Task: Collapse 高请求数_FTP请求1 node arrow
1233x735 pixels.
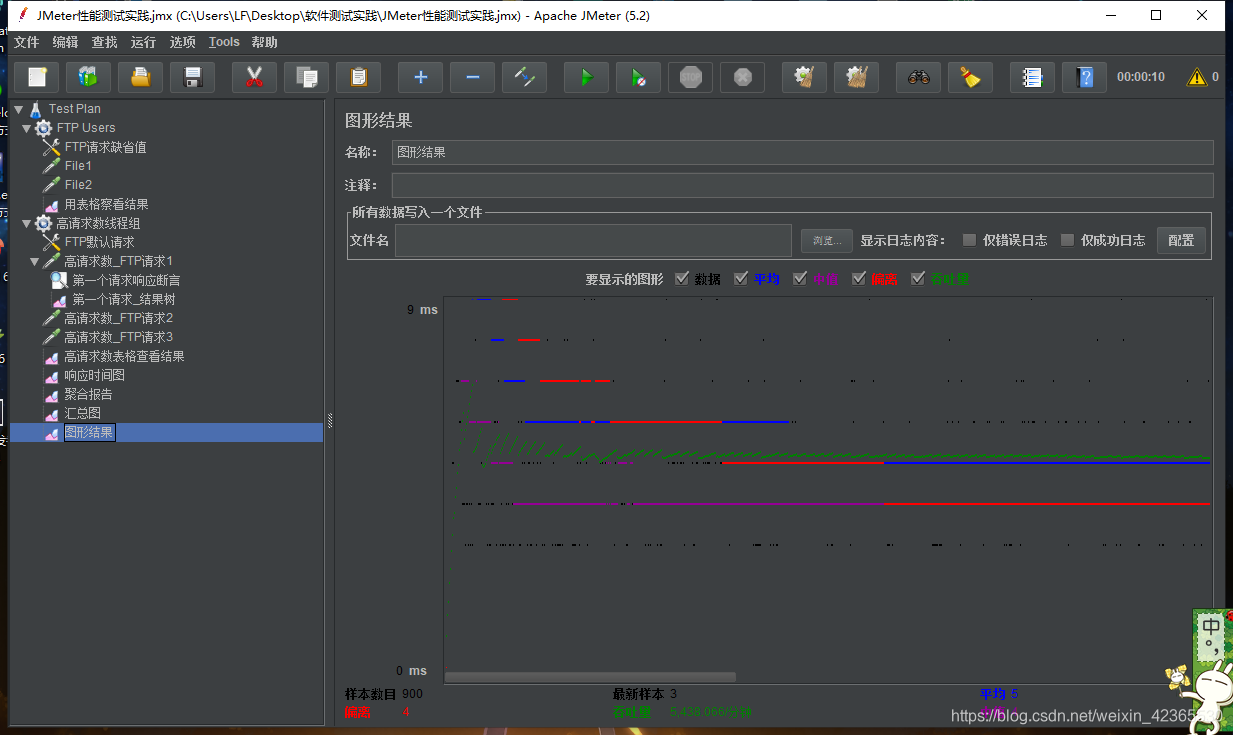Action: [x=34, y=261]
